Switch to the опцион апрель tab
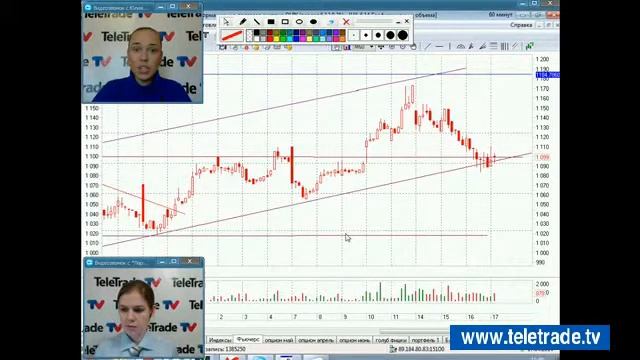Screen dimensions: 640x360 pos(316,340)
